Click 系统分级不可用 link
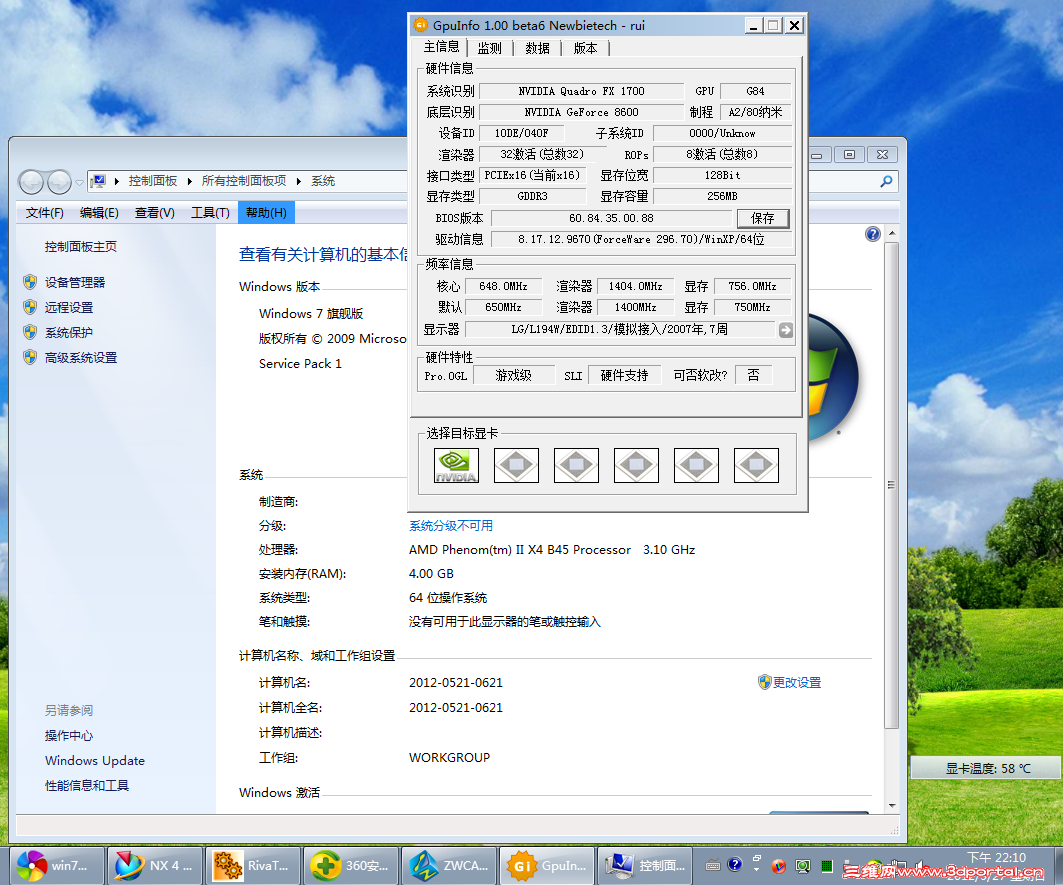 (451, 526)
